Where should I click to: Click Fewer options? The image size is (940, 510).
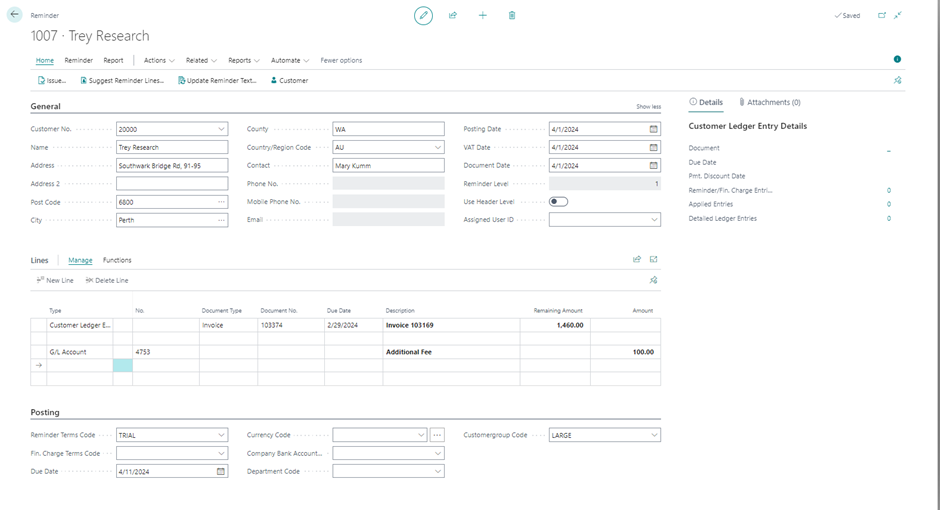pyautogui.click(x=341, y=61)
